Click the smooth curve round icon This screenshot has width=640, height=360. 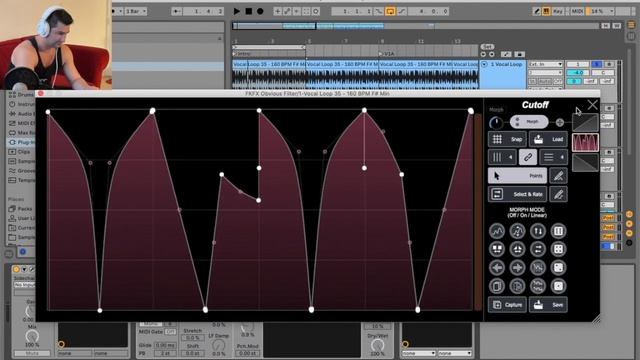(x=497, y=231)
